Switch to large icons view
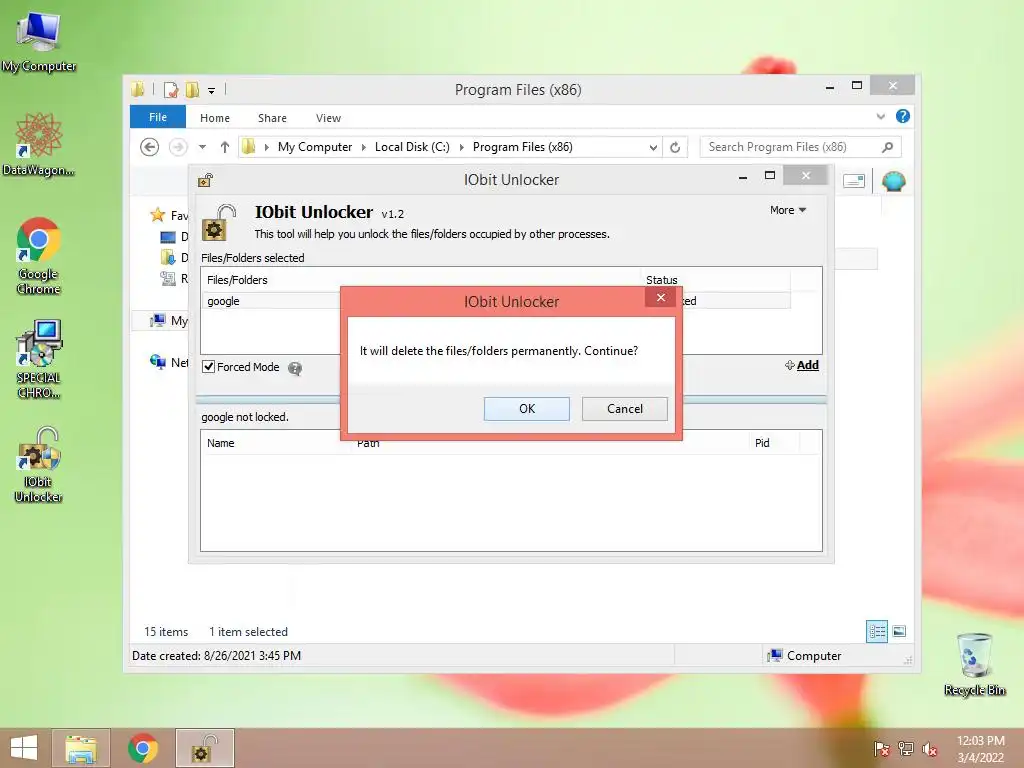1024x768 pixels. pyautogui.click(x=899, y=632)
